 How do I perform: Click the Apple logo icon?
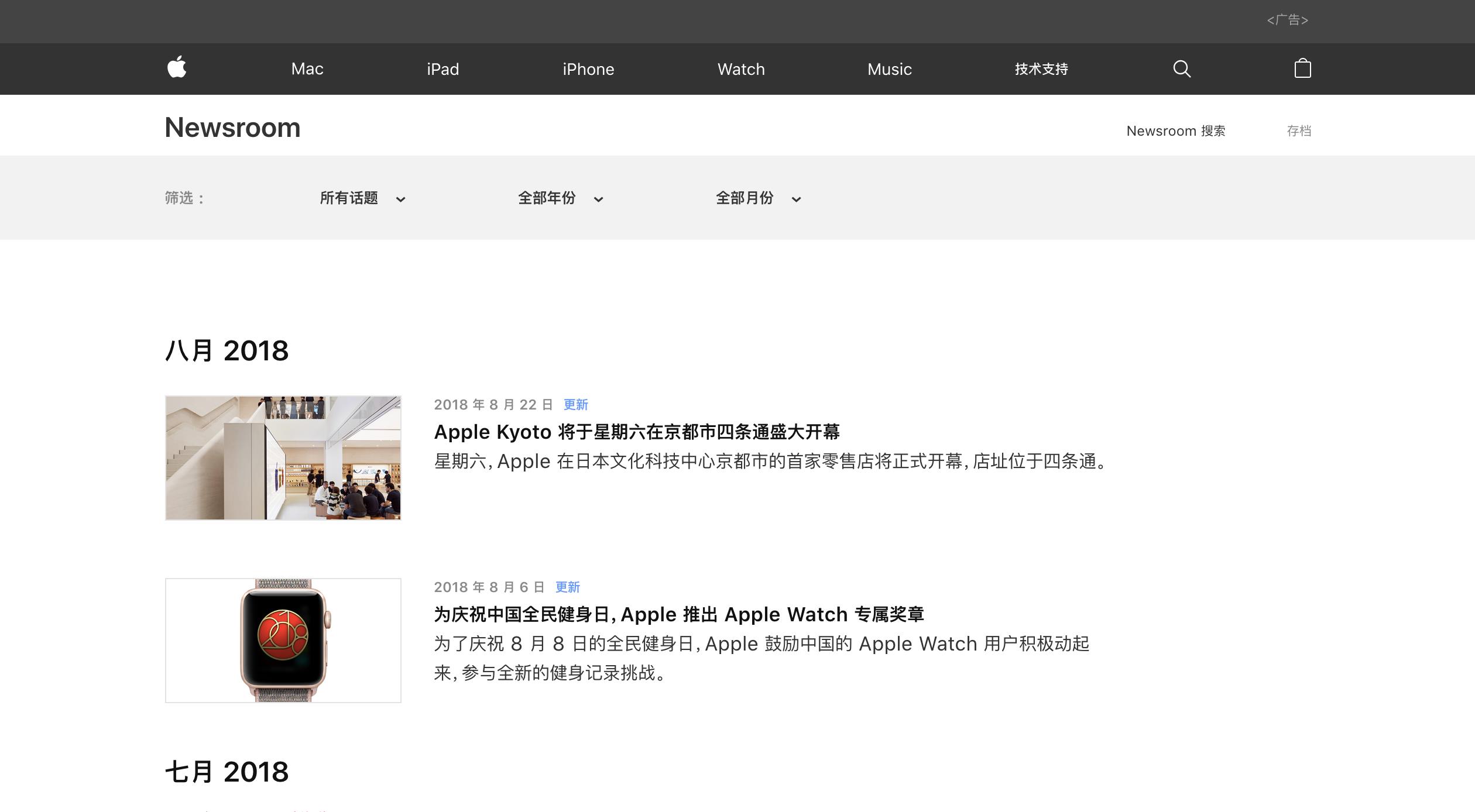point(177,67)
